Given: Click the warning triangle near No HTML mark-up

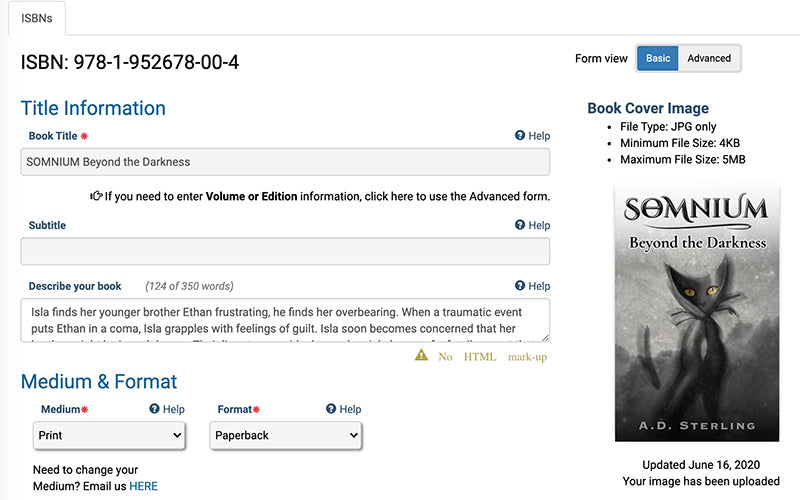Looking at the screenshot, I should click(422, 356).
